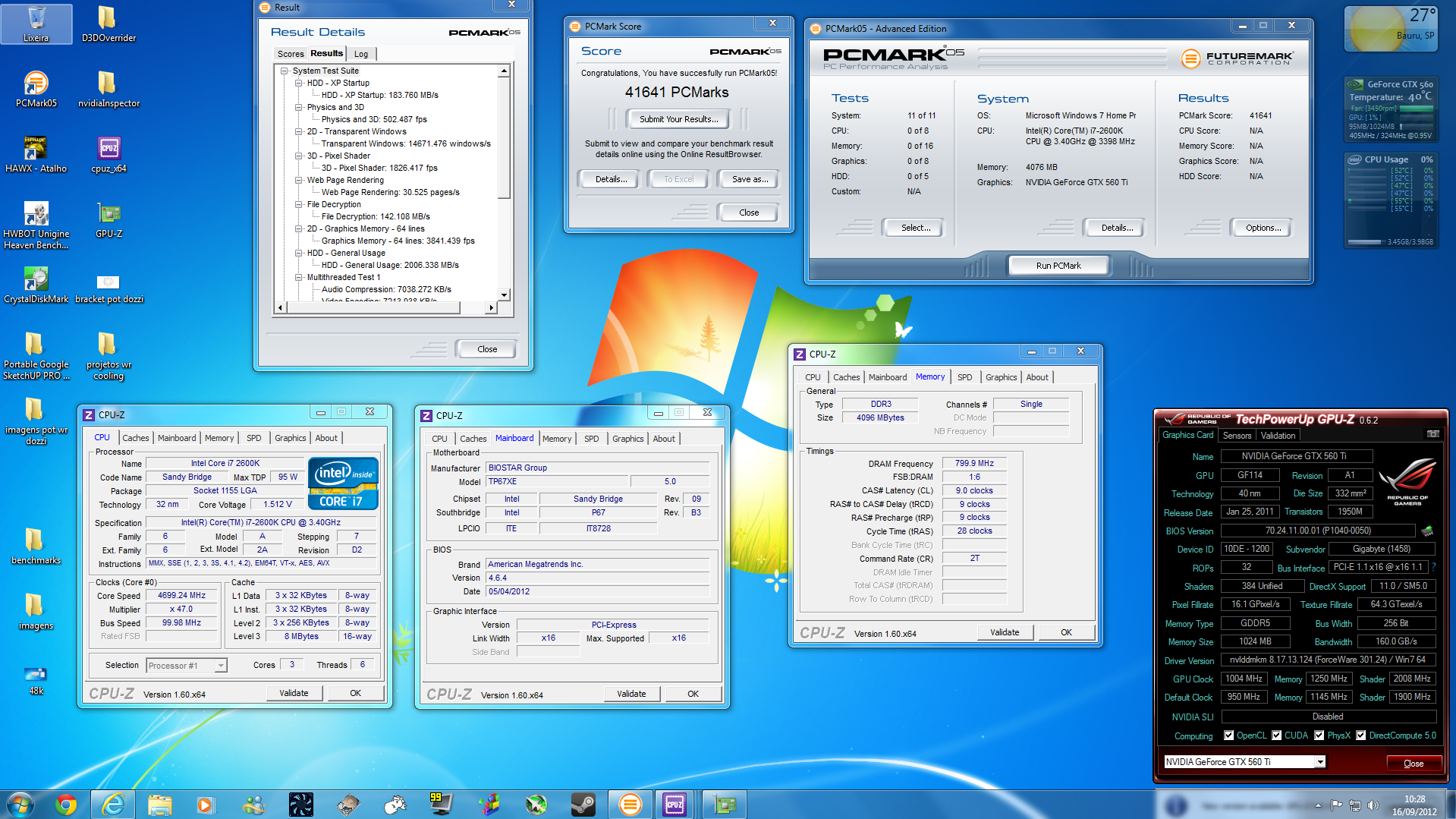Open the PCMark05 desktop shortcut

pyautogui.click(x=36, y=89)
